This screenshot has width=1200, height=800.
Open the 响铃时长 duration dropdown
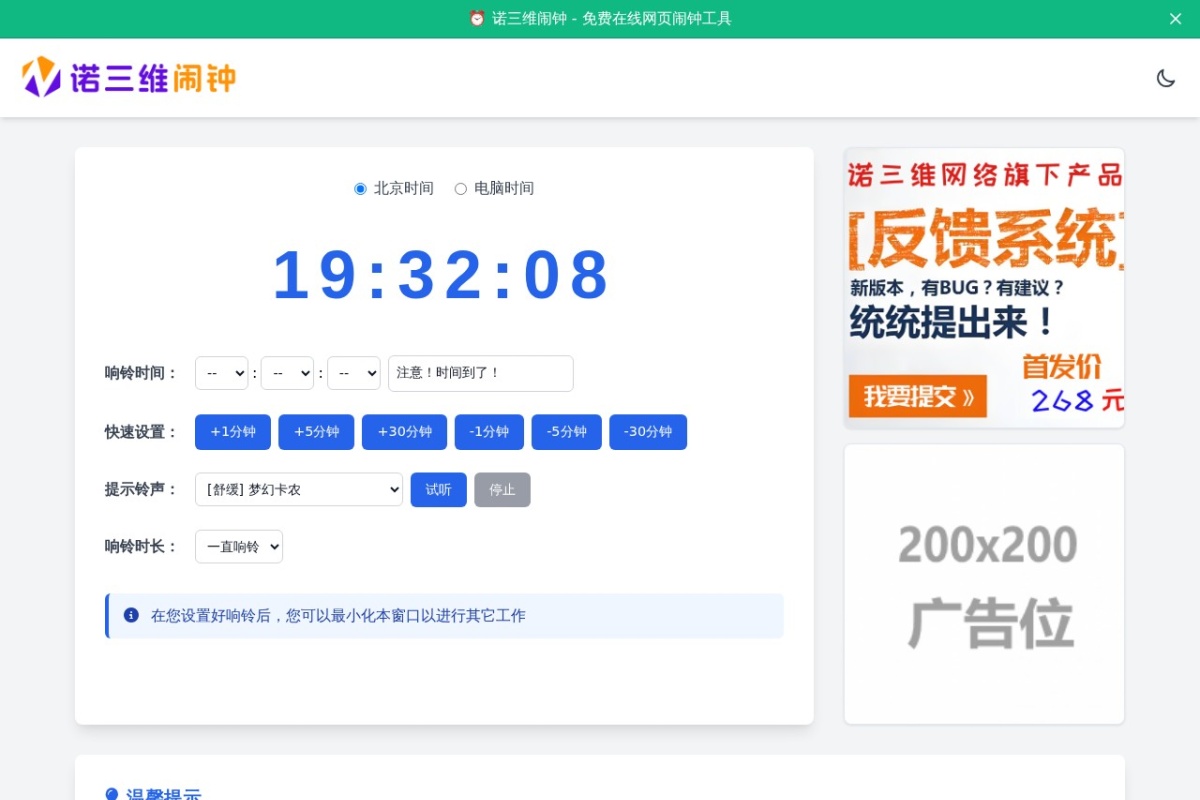click(x=238, y=546)
